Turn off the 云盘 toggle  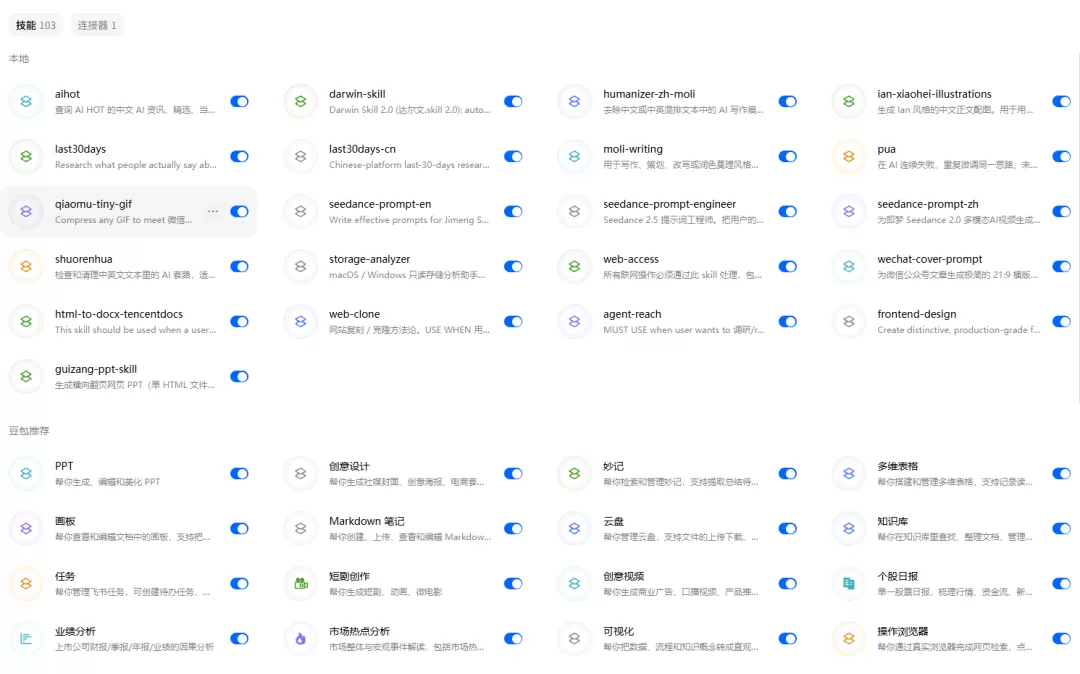(x=787, y=529)
